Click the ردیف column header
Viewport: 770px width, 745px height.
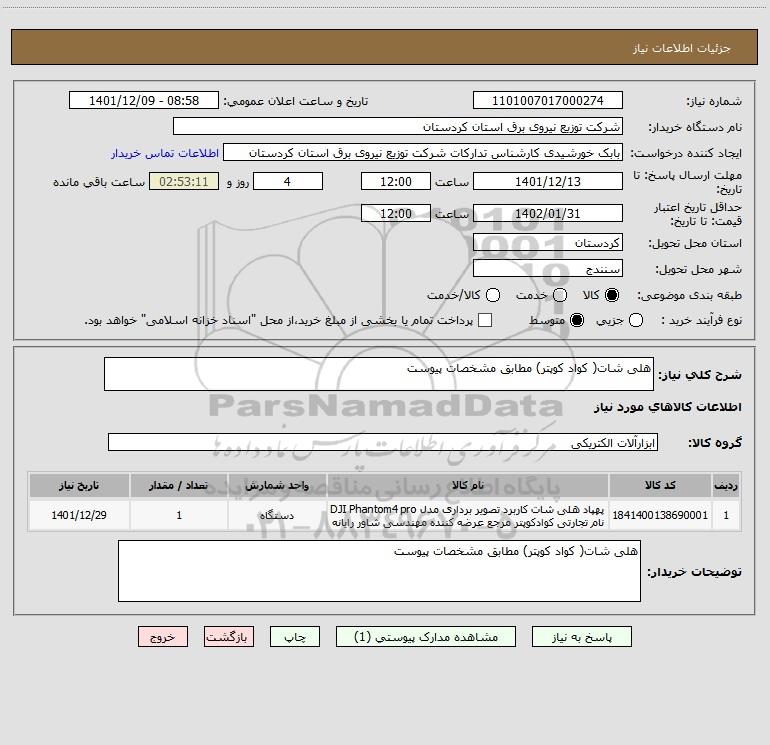[726, 485]
